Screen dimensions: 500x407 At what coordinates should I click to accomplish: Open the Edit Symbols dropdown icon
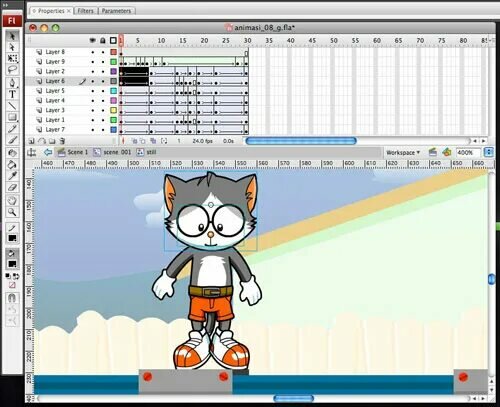tap(447, 152)
